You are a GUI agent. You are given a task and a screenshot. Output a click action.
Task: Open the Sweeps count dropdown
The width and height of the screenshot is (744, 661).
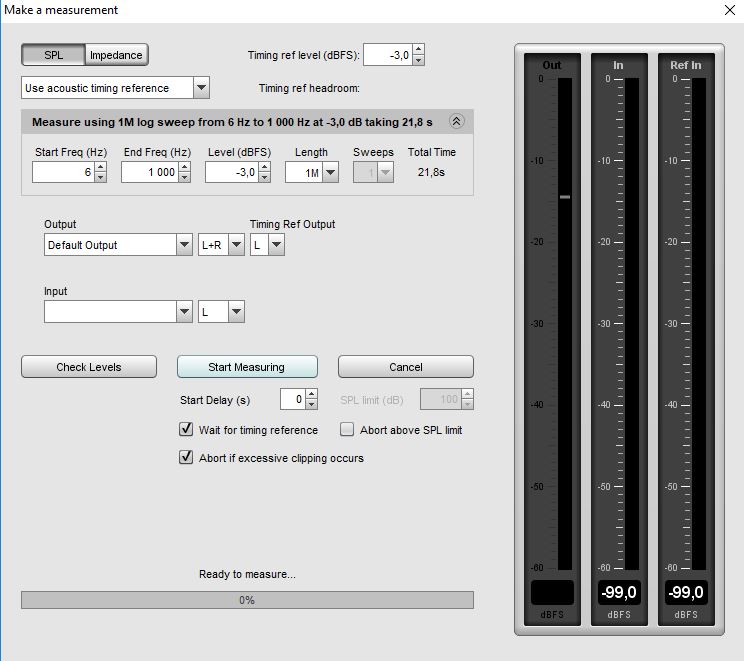coord(385,172)
